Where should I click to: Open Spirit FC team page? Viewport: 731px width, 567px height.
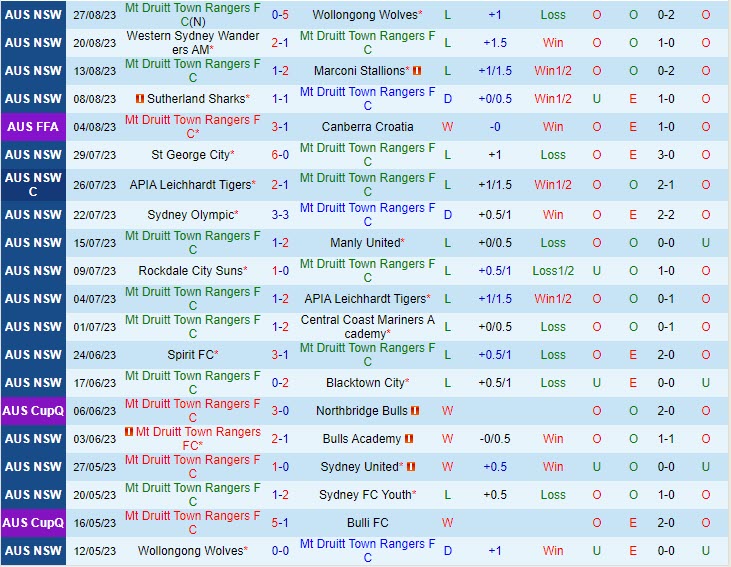tap(193, 355)
